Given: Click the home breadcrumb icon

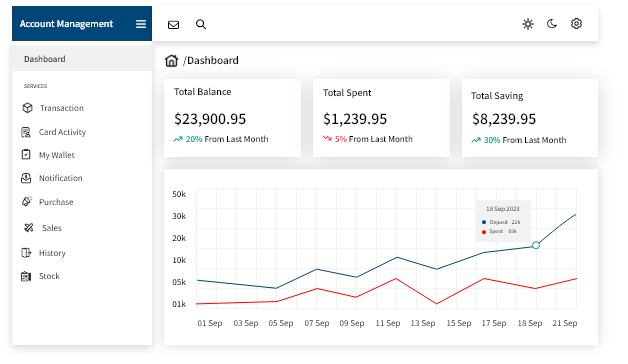Looking at the screenshot, I should tap(171, 60).
